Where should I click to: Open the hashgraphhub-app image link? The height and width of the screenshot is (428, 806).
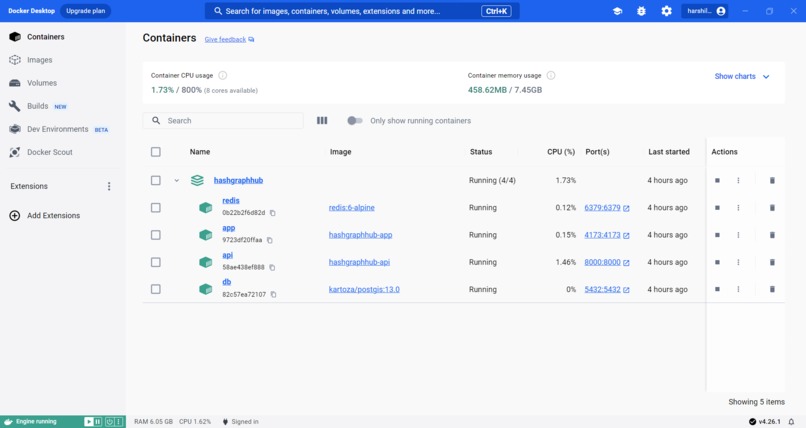[x=360, y=235]
